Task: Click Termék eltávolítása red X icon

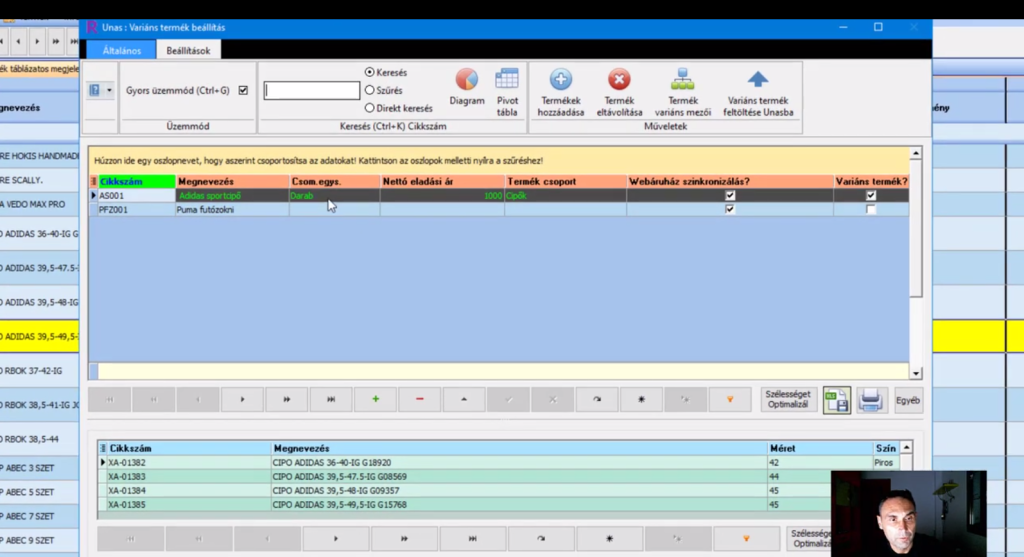Action: click(x=619, y=81)
